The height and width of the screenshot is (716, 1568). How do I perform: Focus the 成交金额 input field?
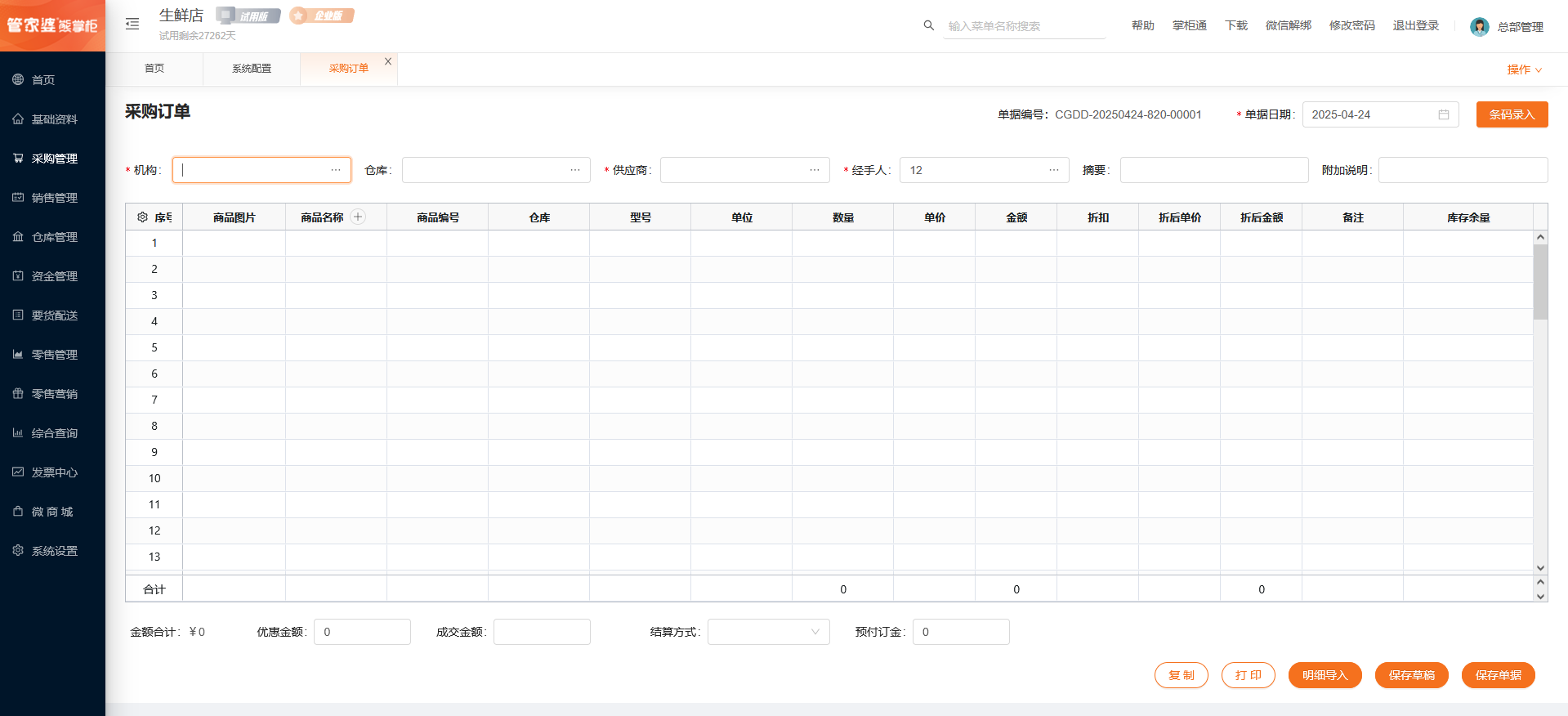tap(542, 632)
